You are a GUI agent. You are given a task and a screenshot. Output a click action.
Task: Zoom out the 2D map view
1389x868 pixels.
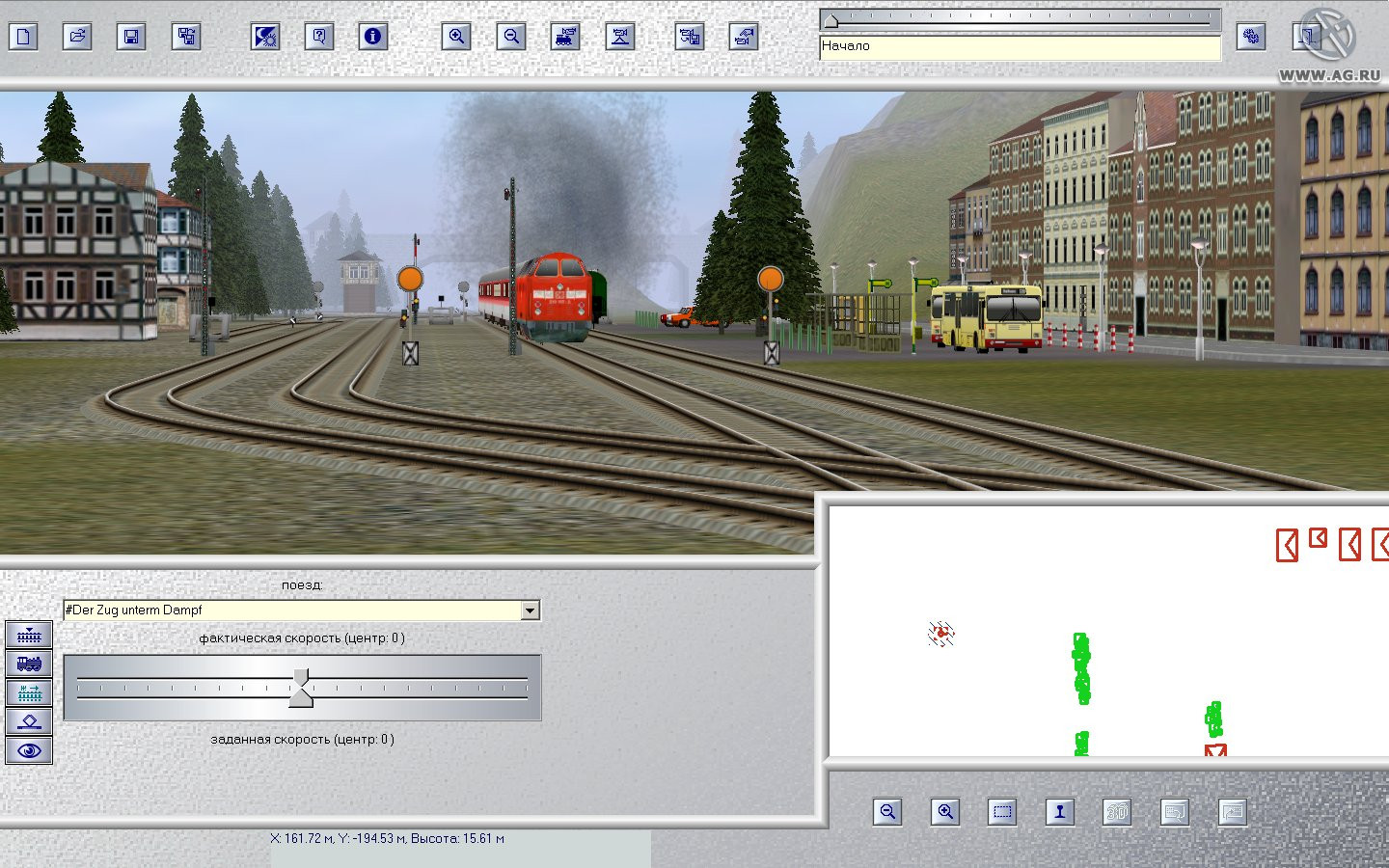click(x=887, y=812)
